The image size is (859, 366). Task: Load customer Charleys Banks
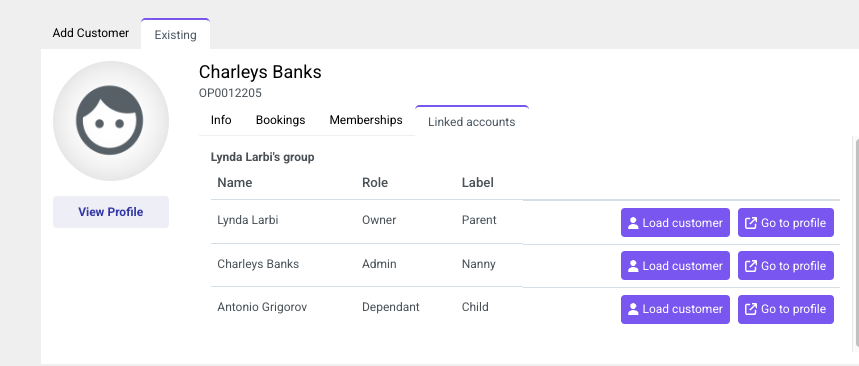(x=675, y=266)
